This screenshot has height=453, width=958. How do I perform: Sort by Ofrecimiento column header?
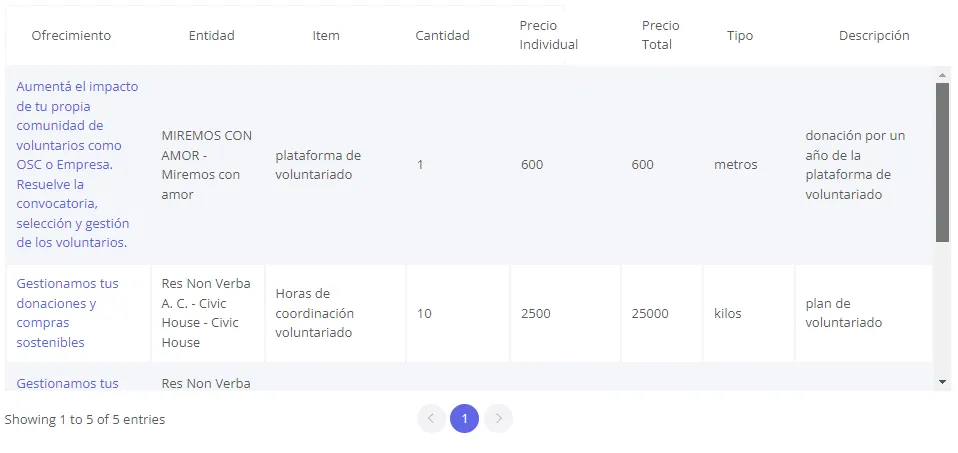[71, 36]
